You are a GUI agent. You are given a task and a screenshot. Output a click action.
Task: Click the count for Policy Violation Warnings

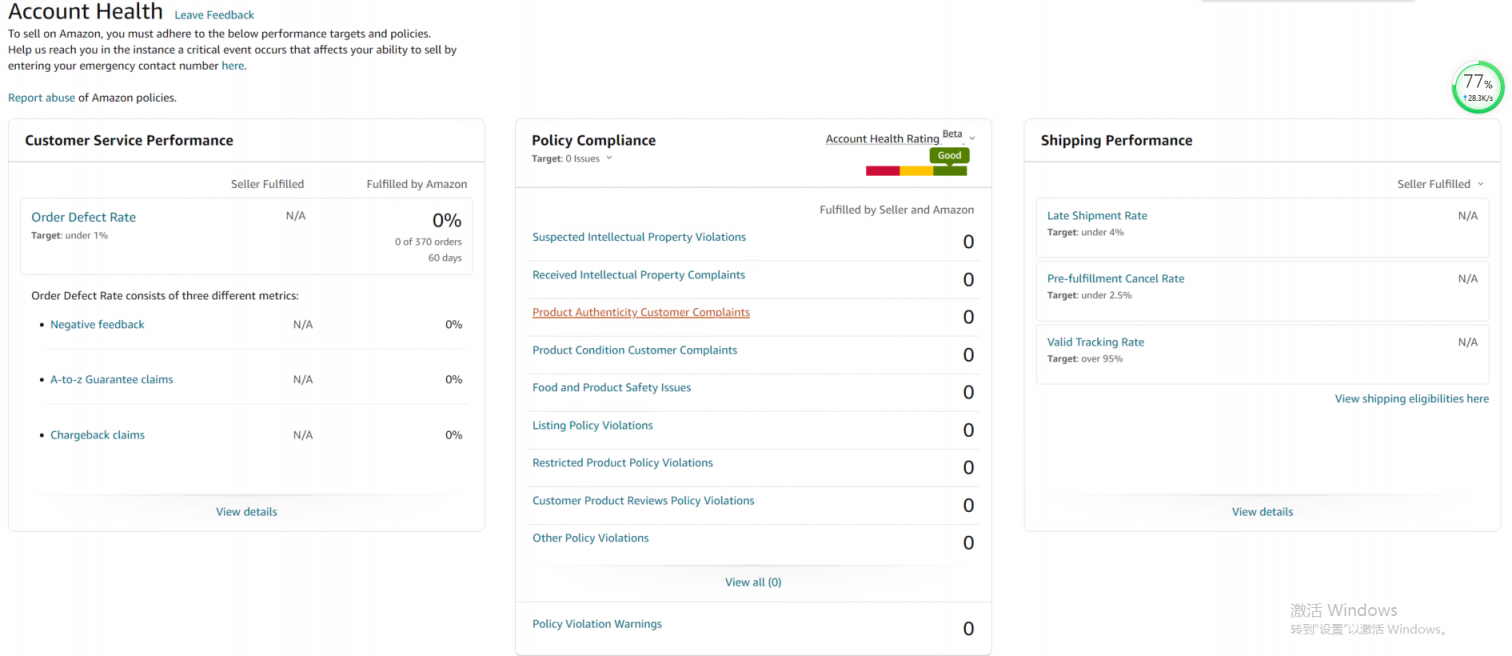click(x=968, y=629)
